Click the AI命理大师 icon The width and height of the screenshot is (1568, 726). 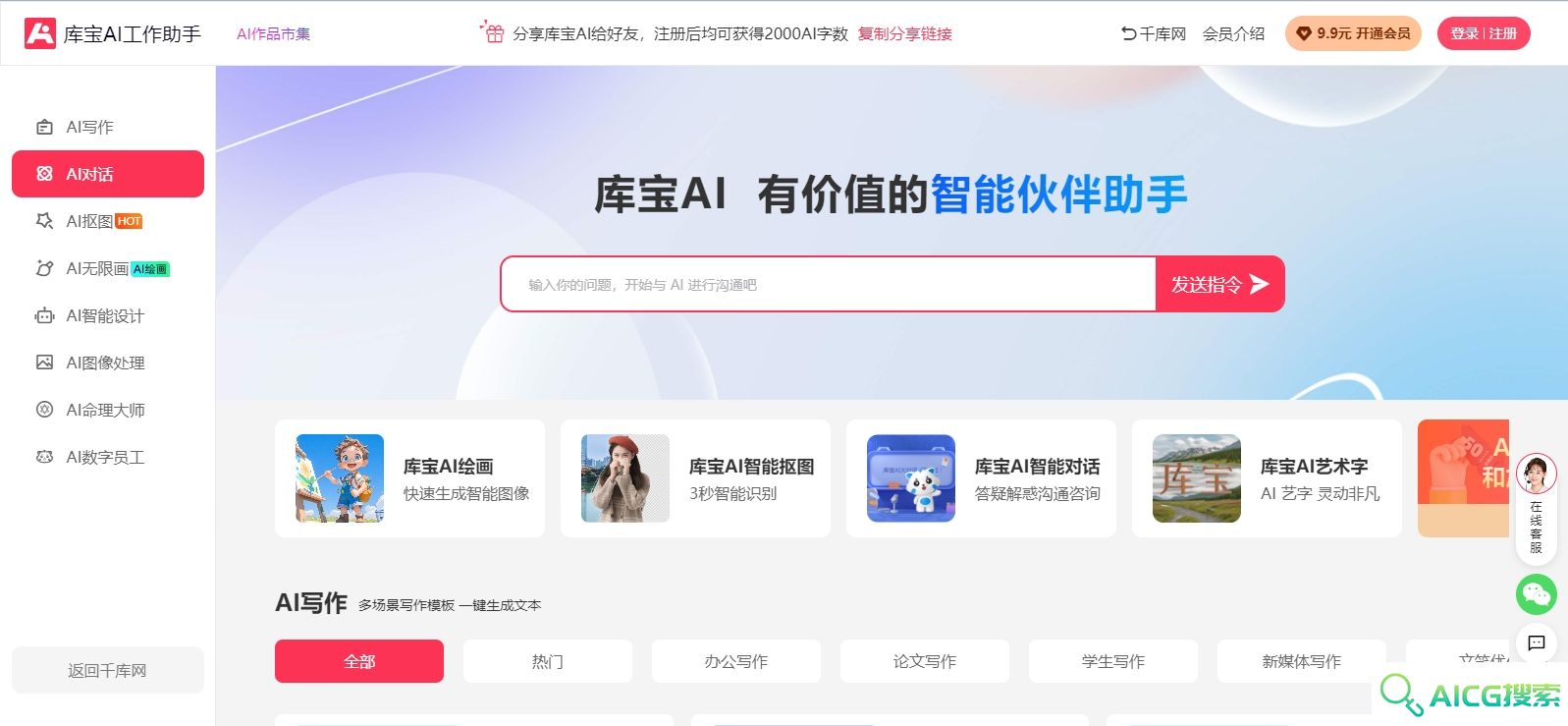[x=44, y=410]
